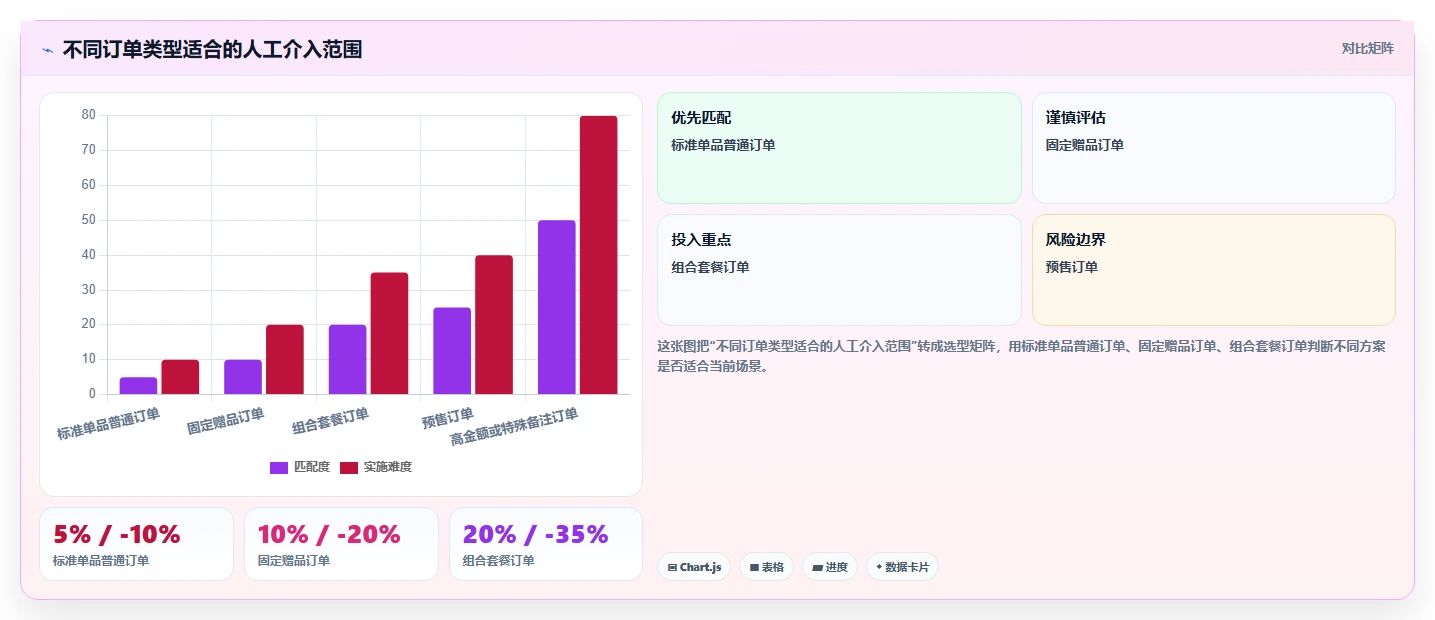Click the purple bar for 组合套餐订单
This screenshot has width=1435, height=620.
coord(347,359)
